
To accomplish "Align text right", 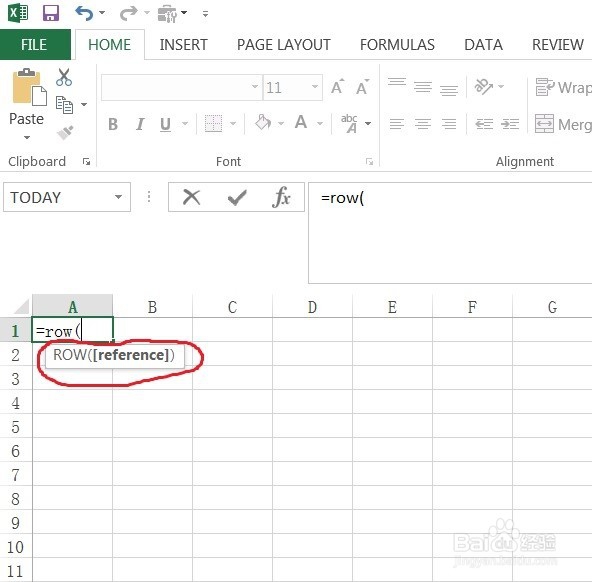I will pyautogui.click(x=449, y=124).
